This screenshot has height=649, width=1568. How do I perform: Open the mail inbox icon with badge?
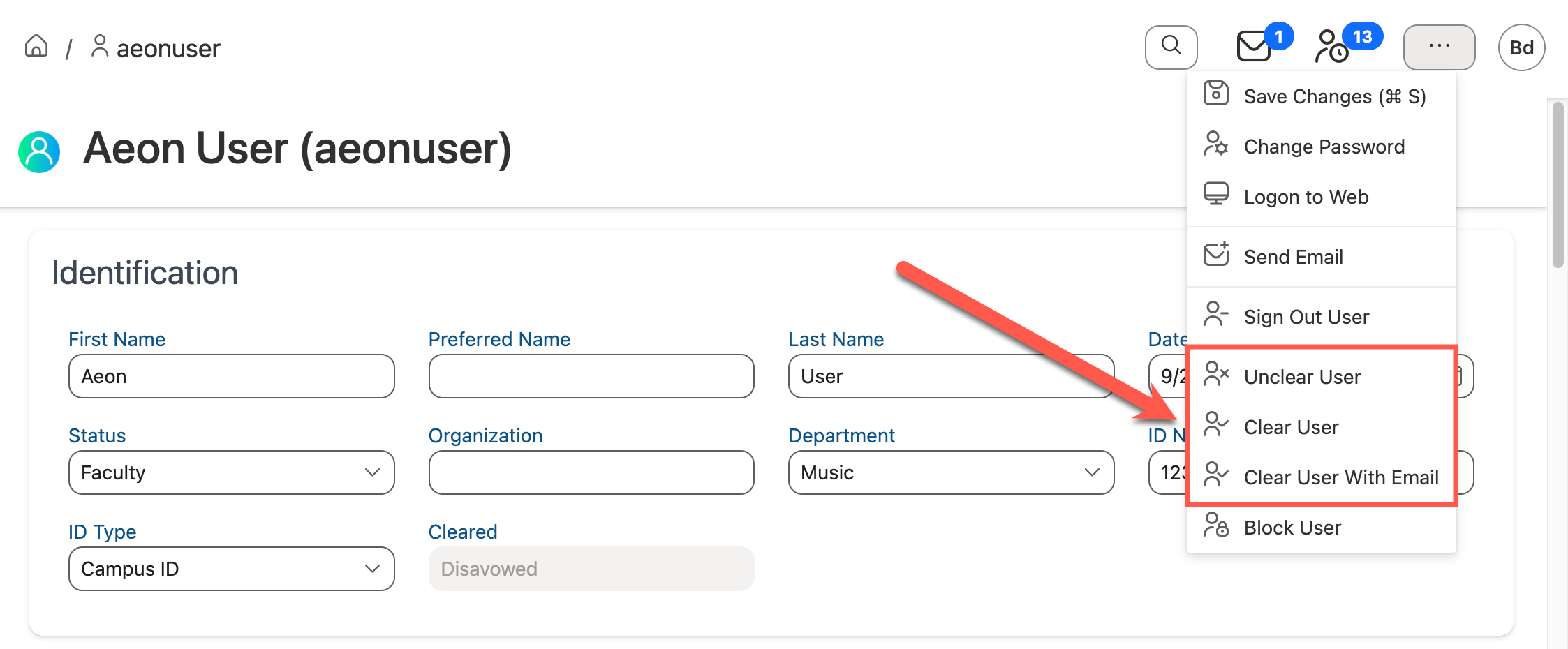point(1254,47)
